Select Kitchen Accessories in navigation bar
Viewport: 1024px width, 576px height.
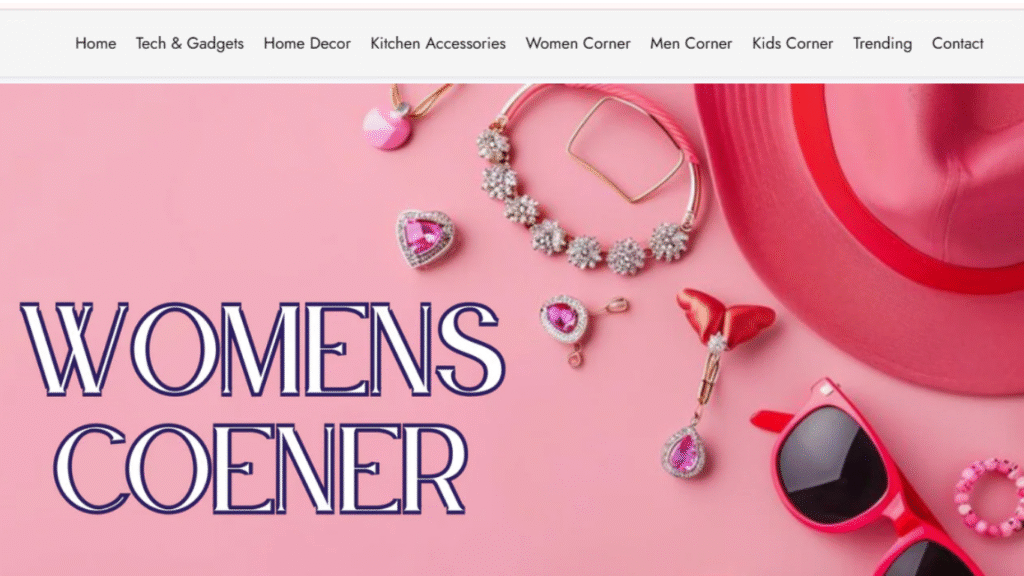pos(438,43)
